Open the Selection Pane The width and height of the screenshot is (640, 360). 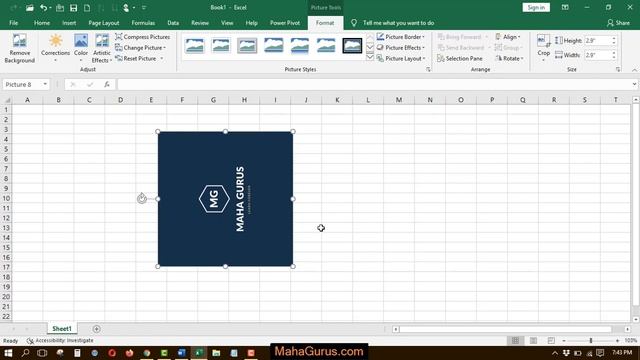point(460,58)
